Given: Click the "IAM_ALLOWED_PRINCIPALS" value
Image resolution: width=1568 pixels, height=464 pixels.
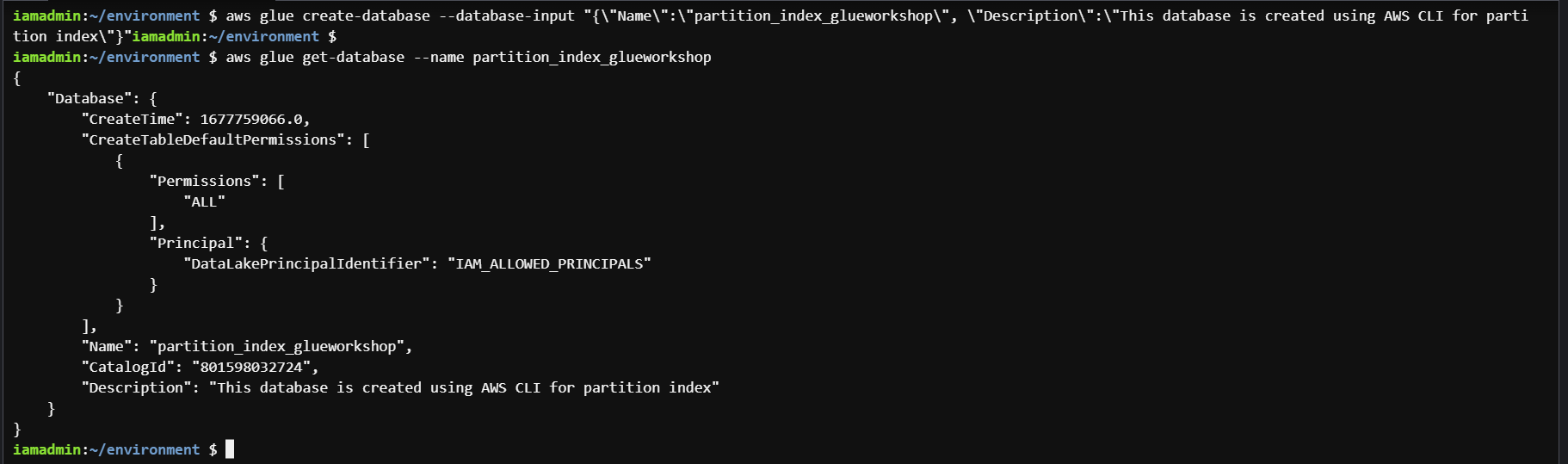Looking at the screenshot, I should (549, 263).
